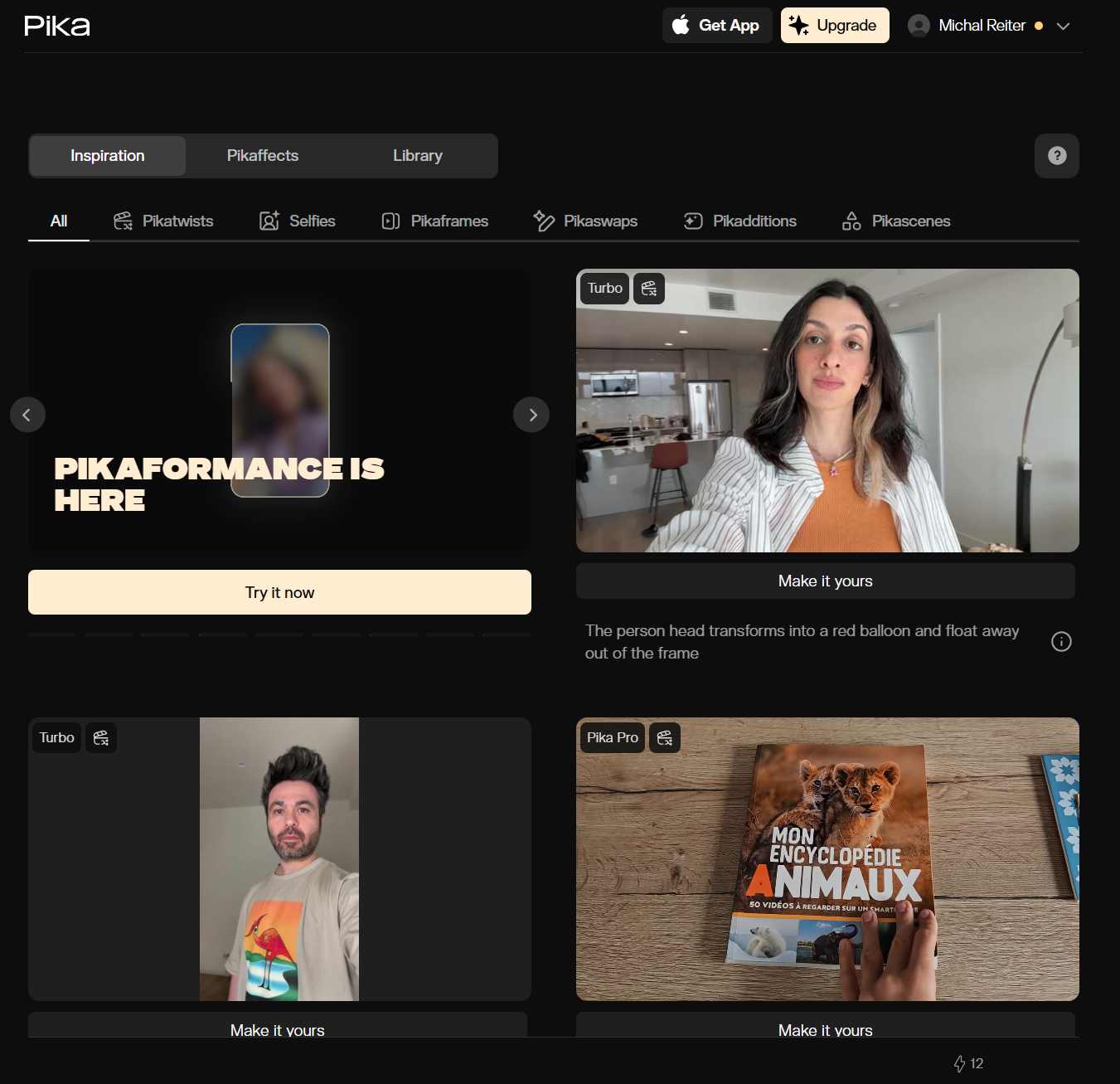Click user avatar icon next to Michal Reiter
The width and height of the screenshot is (1120, 1084).
coord(919,26)
